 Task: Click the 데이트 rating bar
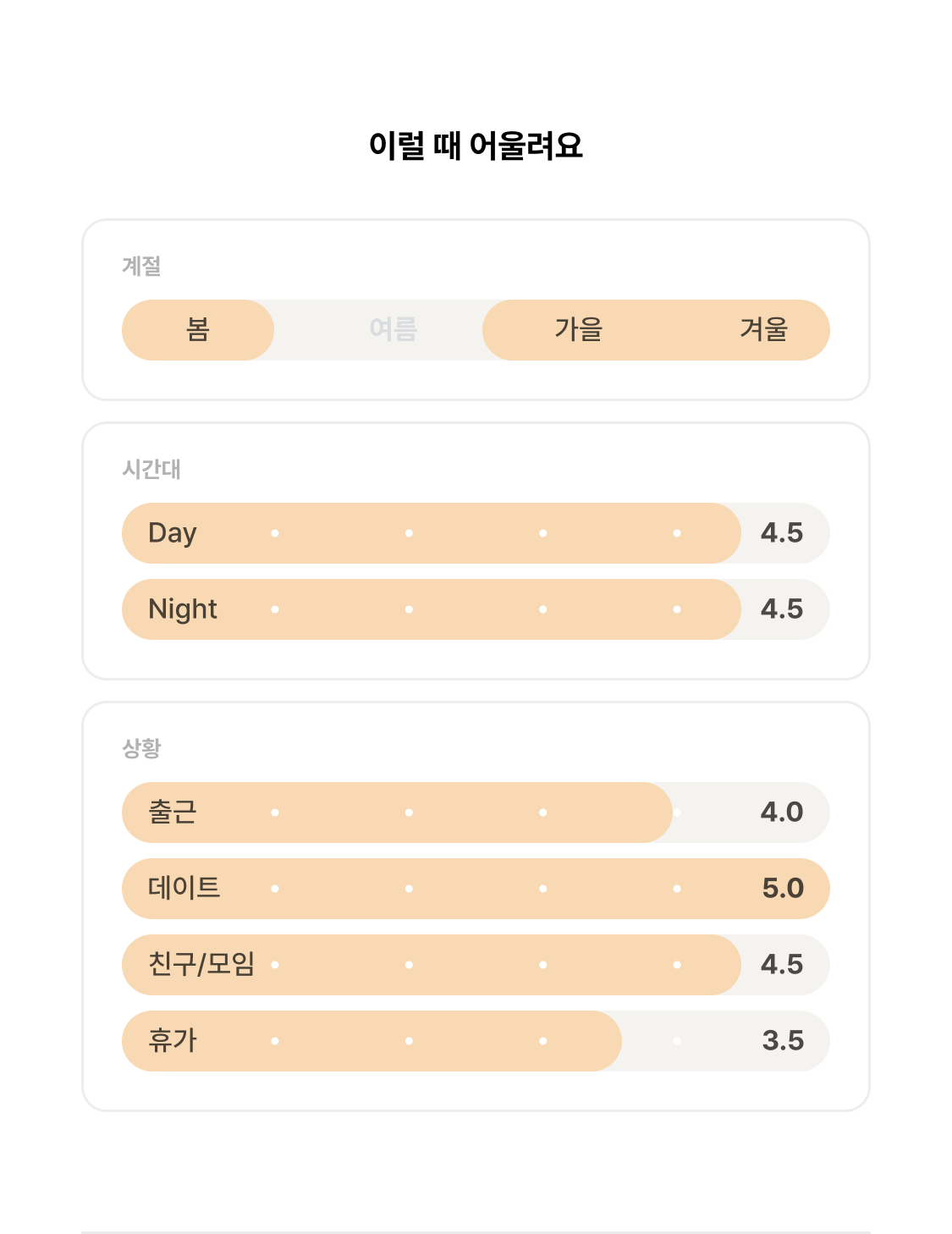tap(476, 889)
